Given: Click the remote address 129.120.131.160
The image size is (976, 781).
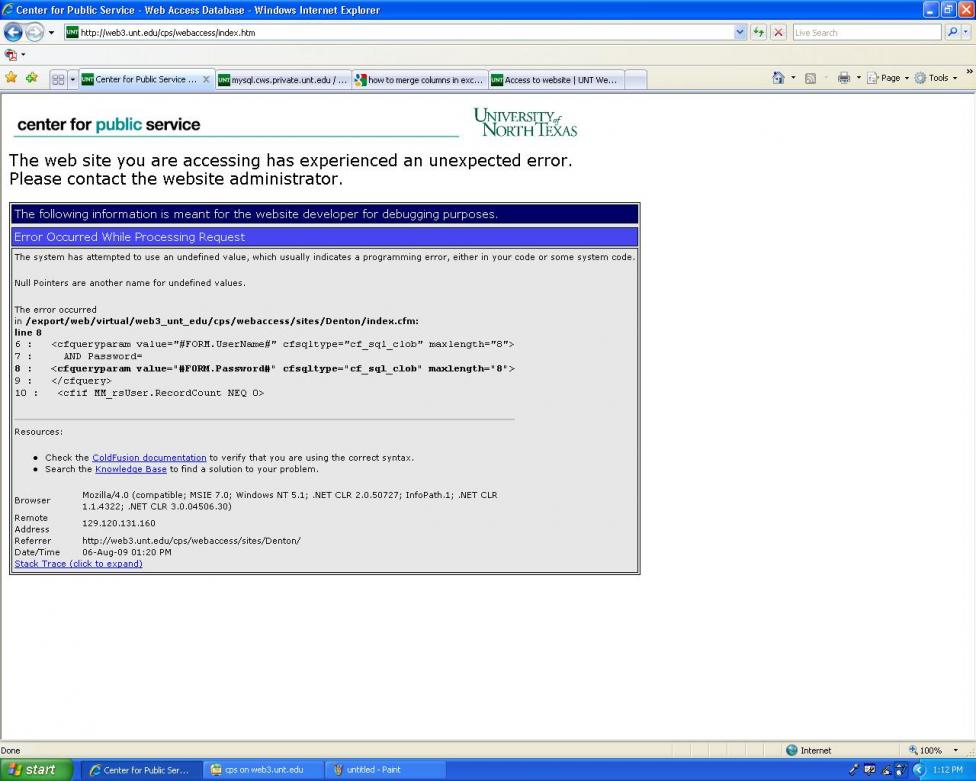Looking at the screenshot, I should coord(119,523).
